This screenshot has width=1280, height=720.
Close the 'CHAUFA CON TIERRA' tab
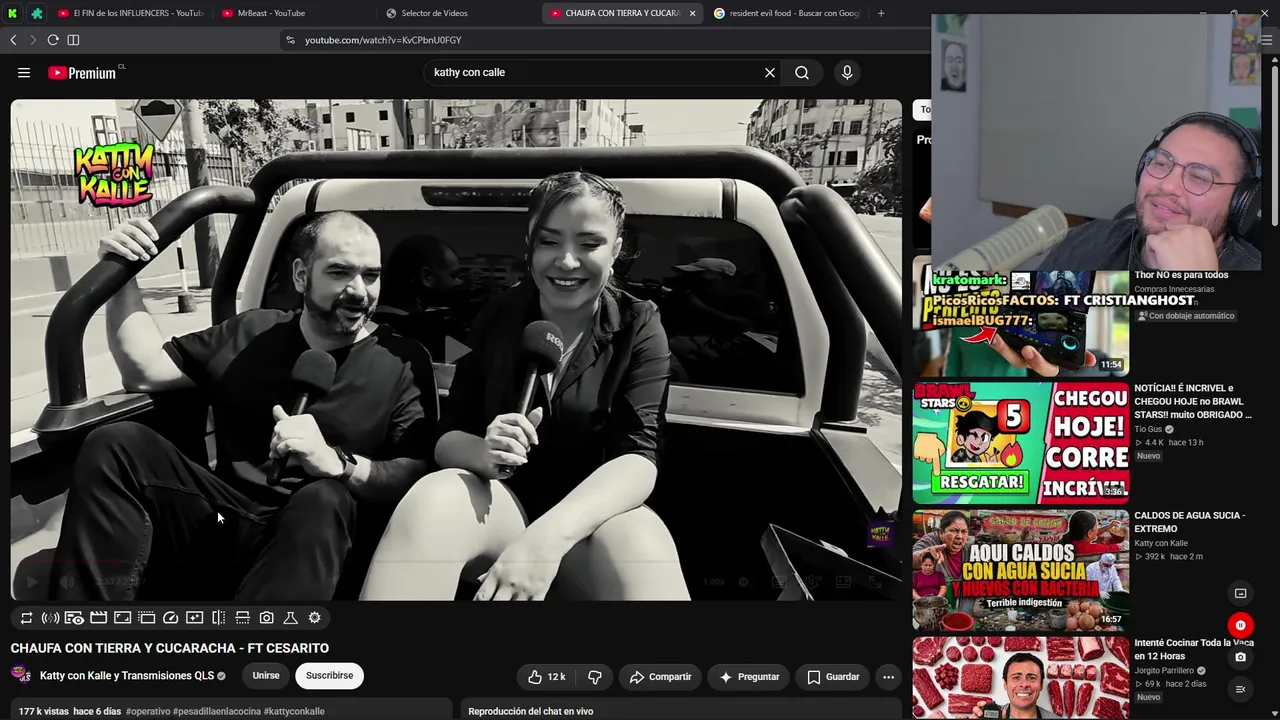tap(692, 13)
